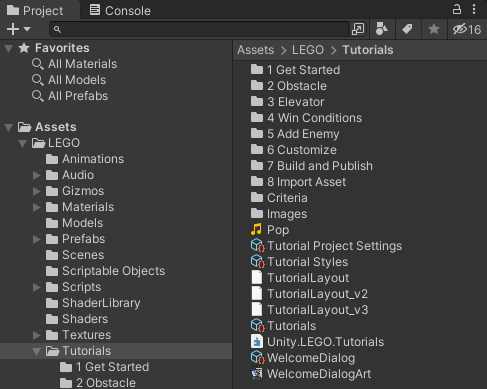This screenshot has height=389, width=487.
Task: Select 2 Obstacle under Tutorials in tree
Action: point(98,383)
